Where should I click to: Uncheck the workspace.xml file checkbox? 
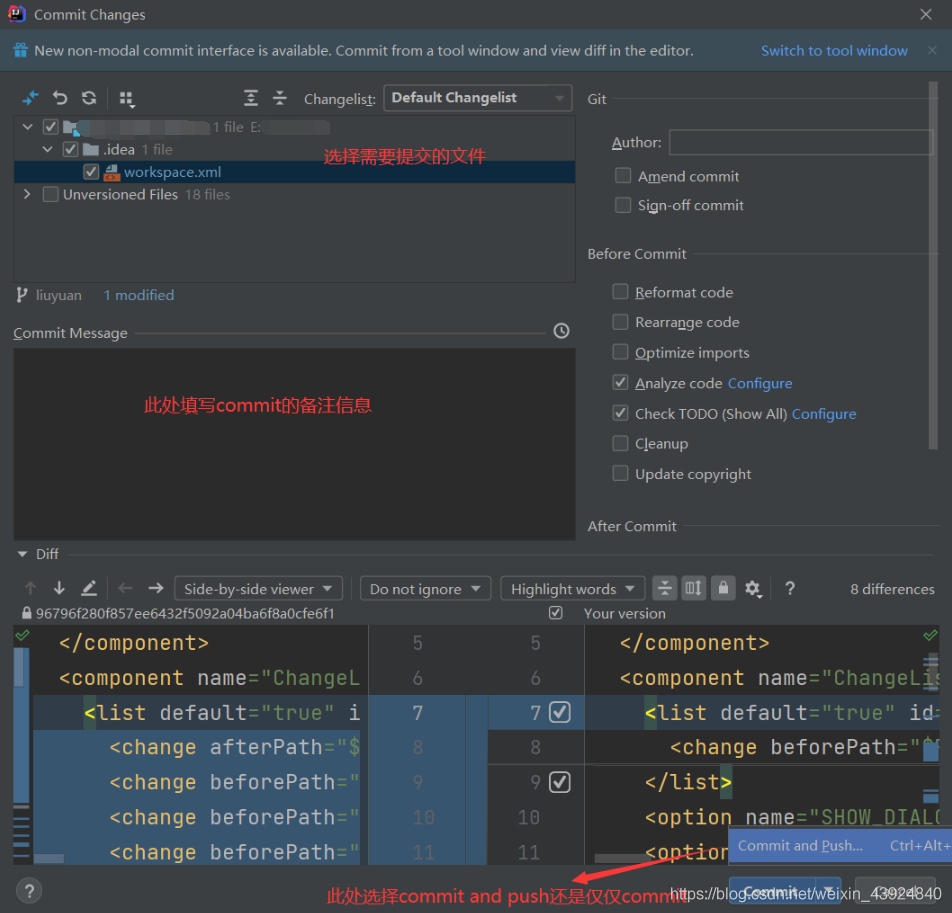click(91, 172)
